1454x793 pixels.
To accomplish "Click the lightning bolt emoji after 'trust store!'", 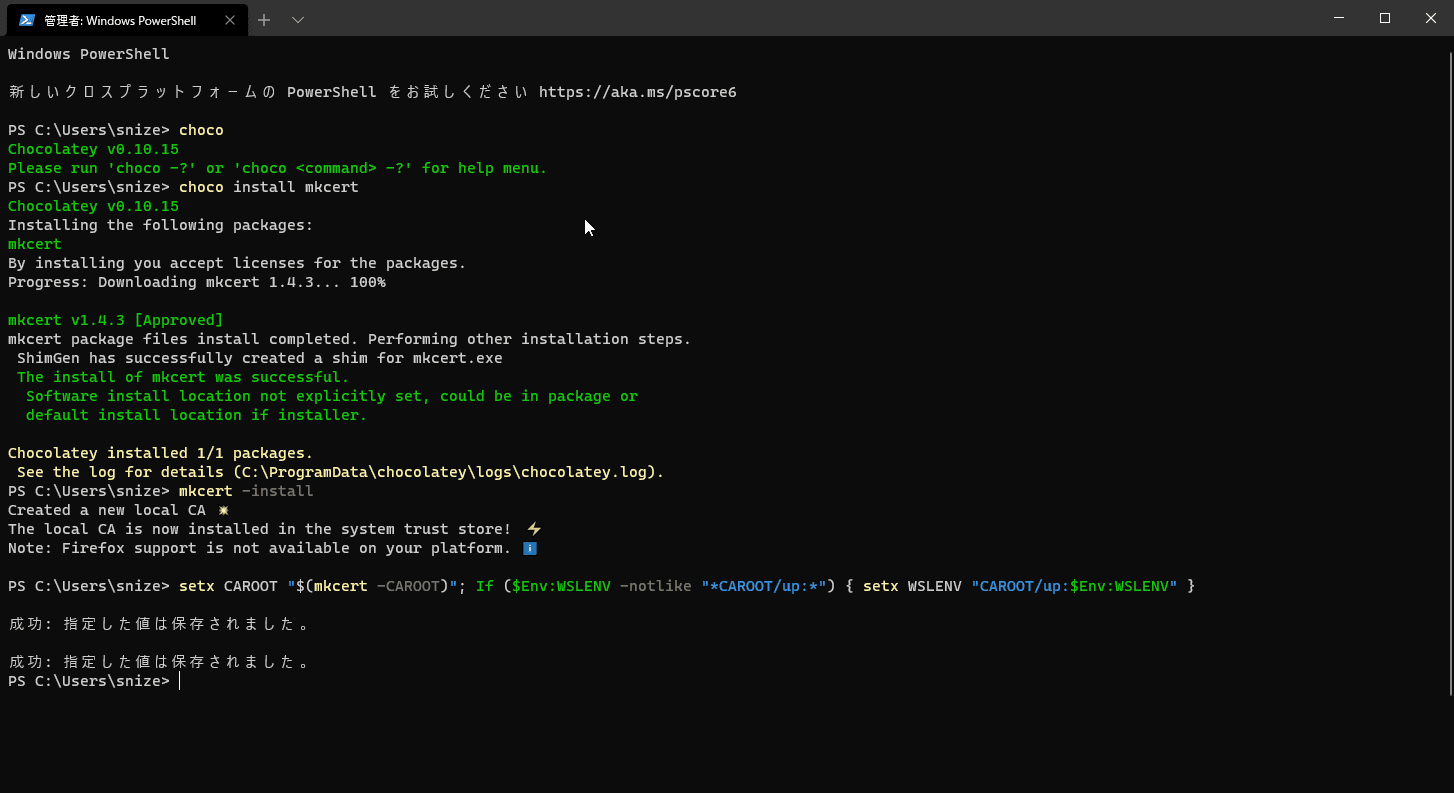I will point(534,529).
